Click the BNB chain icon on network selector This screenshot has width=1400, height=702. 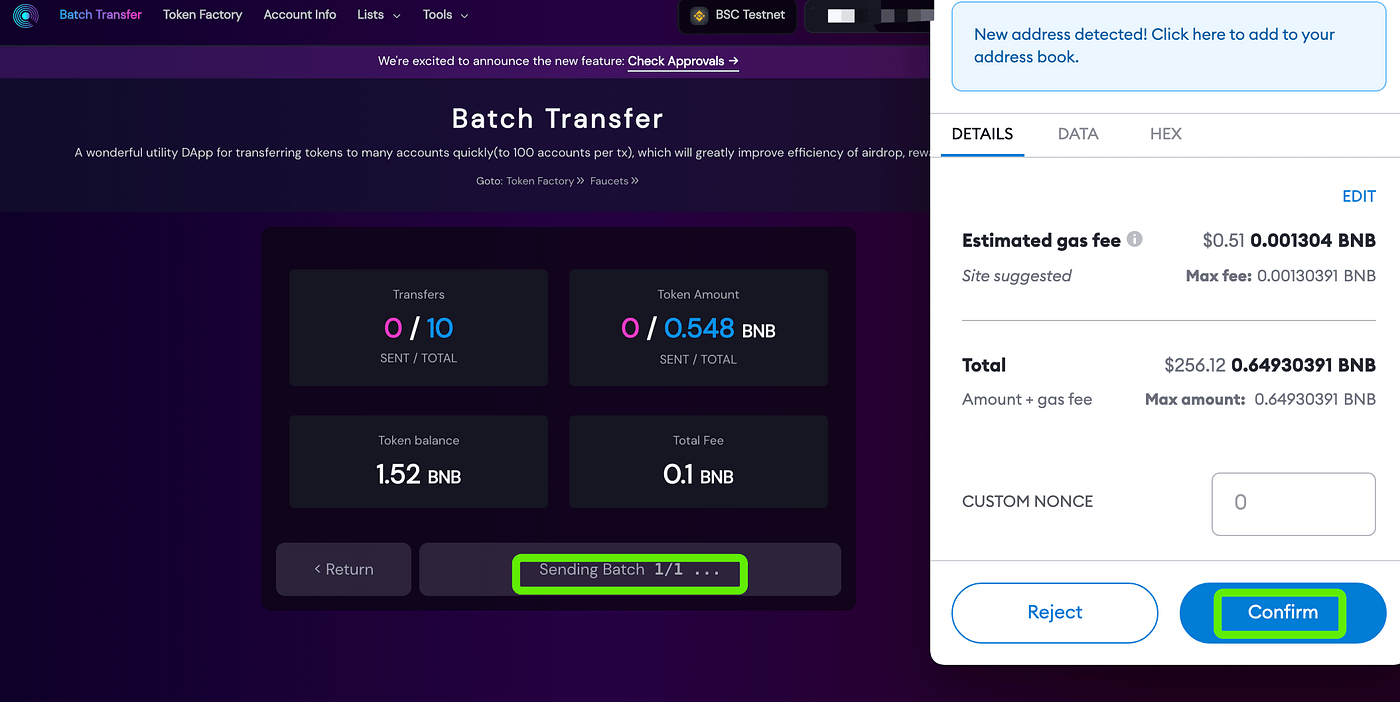tap(699, 15)
